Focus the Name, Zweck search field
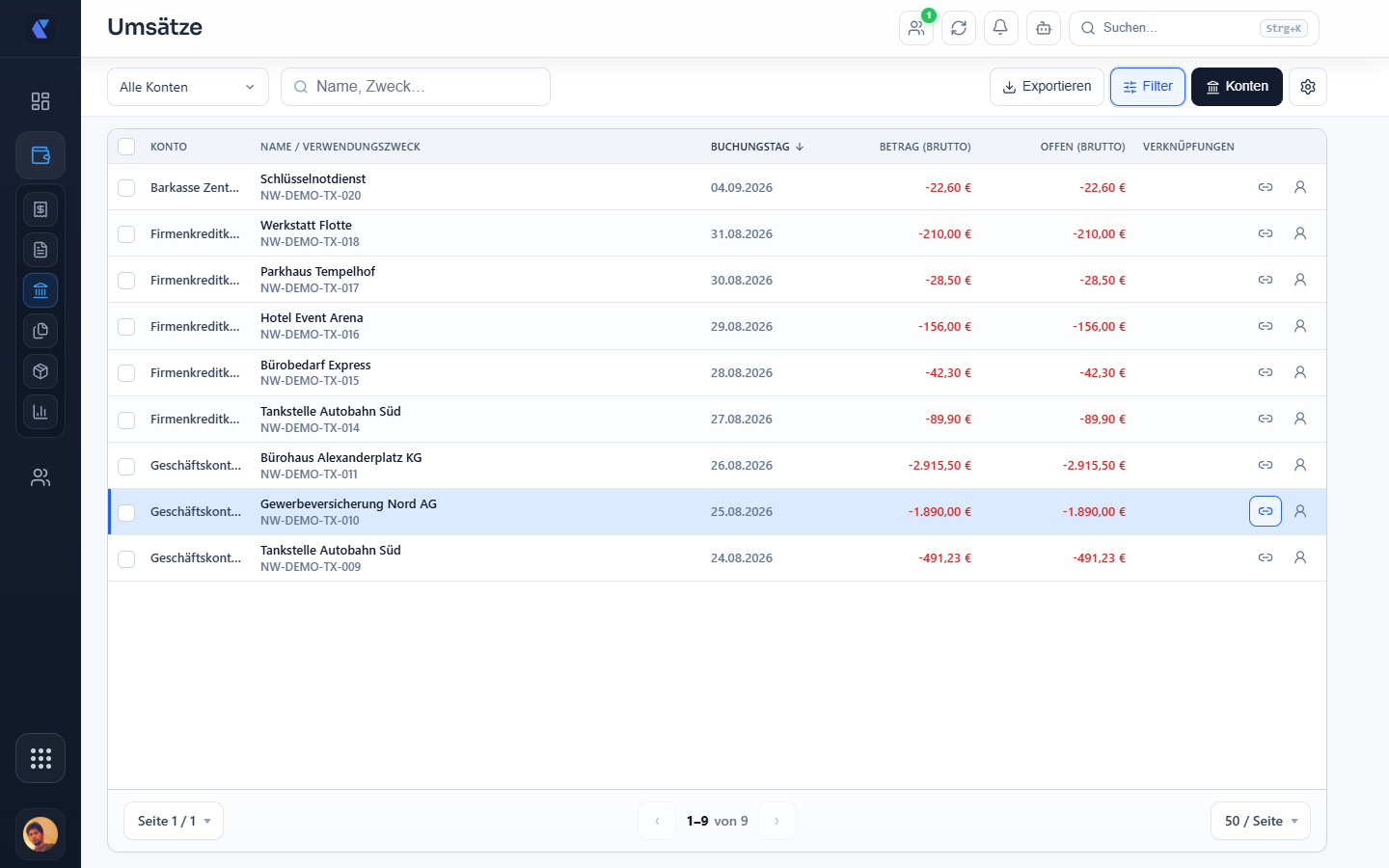The width and height of the screenshot is (1389, 868). (x=416, y=87)
